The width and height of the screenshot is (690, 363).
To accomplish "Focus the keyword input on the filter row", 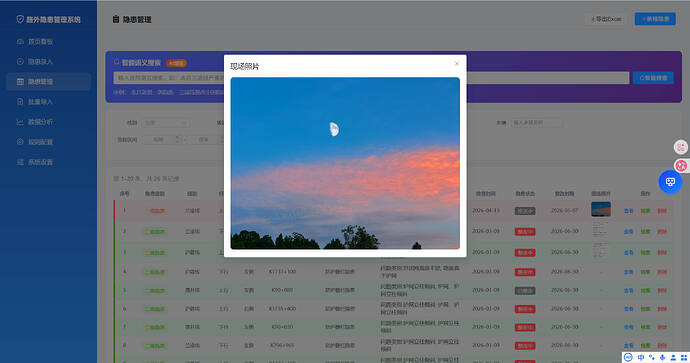I will (x=537, y=123).
